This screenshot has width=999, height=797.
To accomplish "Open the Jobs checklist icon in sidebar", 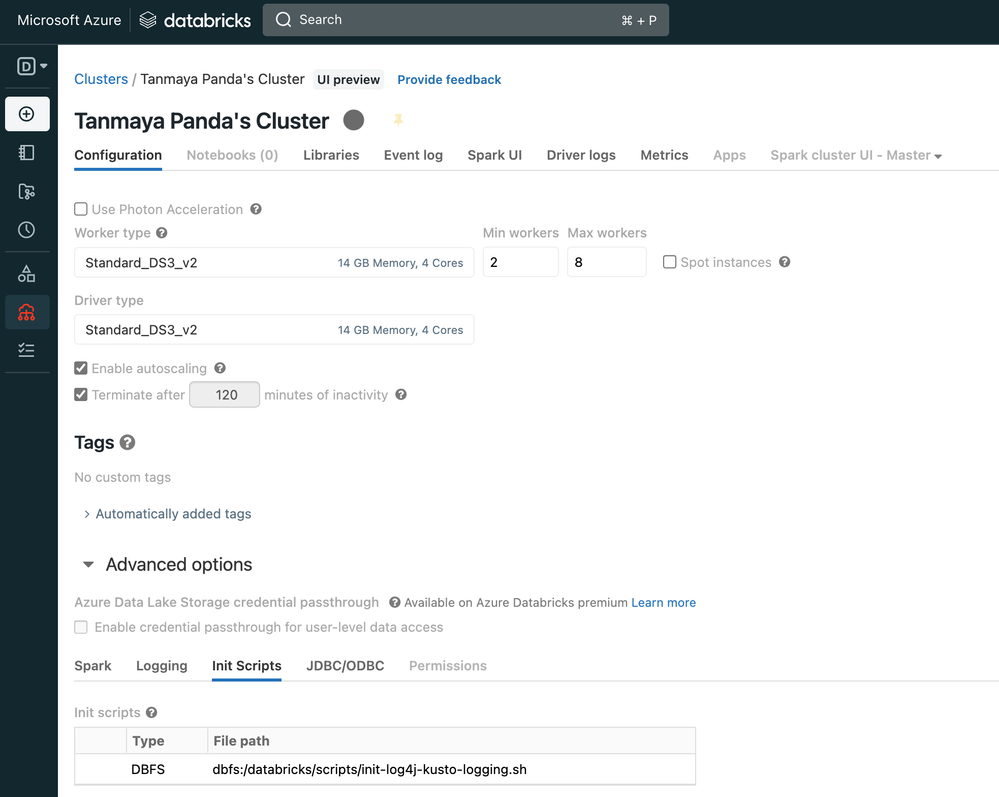I will [27, 350].
